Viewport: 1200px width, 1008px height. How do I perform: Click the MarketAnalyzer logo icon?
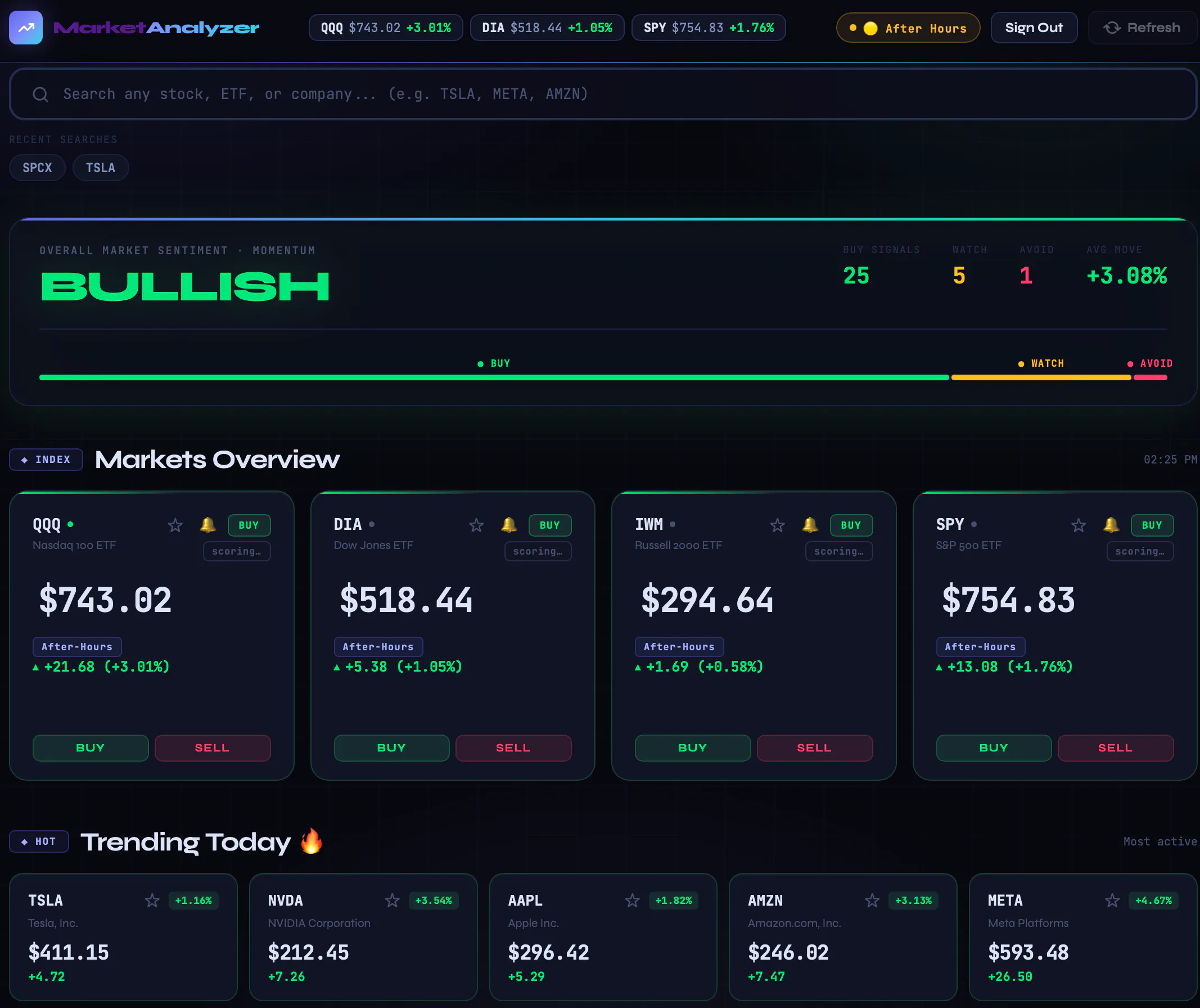[x=26, y=28]
